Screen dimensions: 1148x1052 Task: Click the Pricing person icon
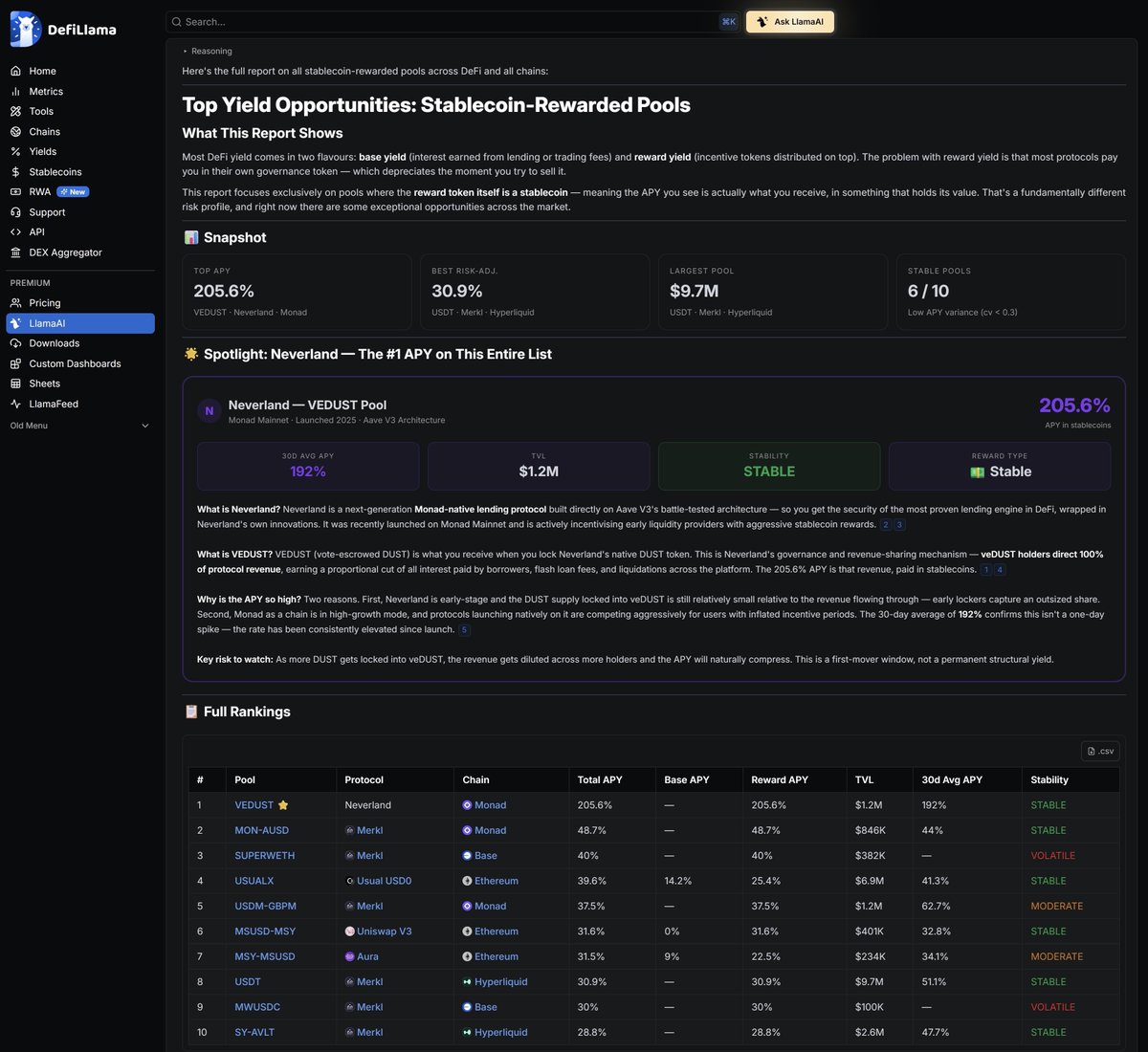click(x=15, y=303)
